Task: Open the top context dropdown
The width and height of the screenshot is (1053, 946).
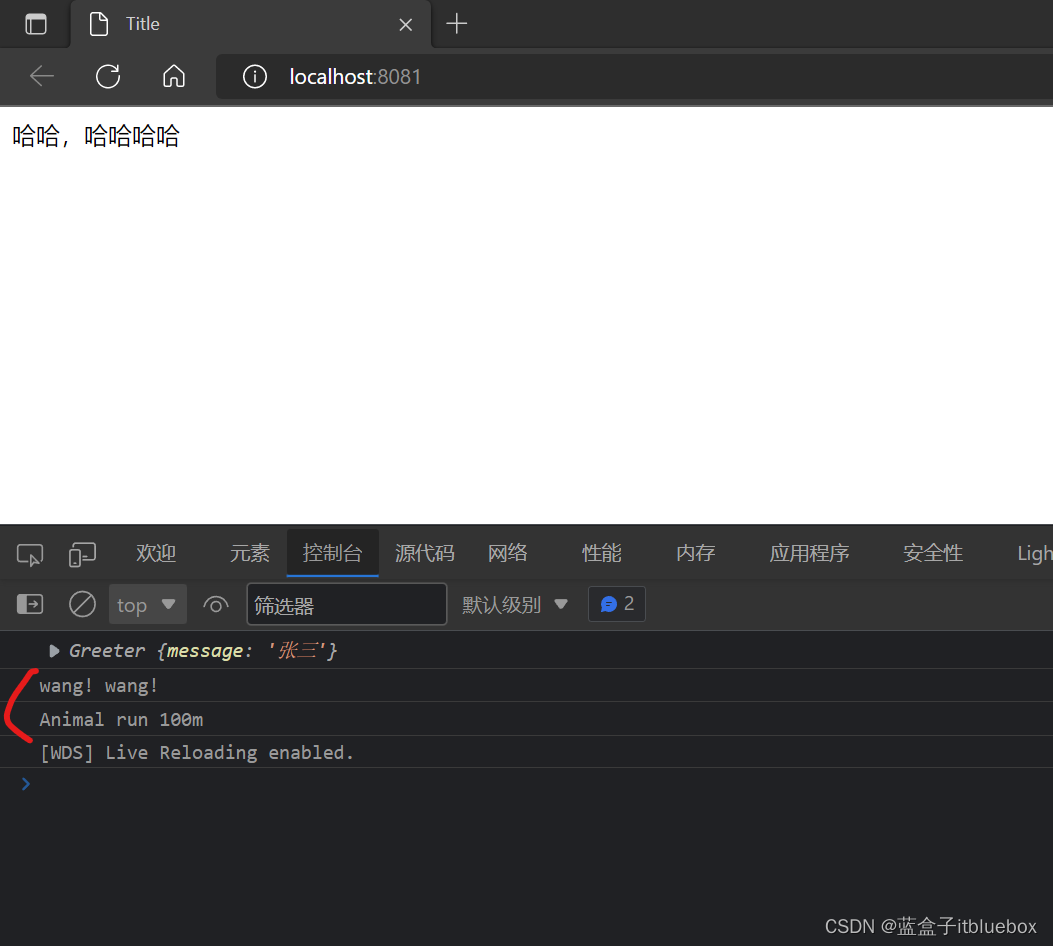Action: click(148, 605)
